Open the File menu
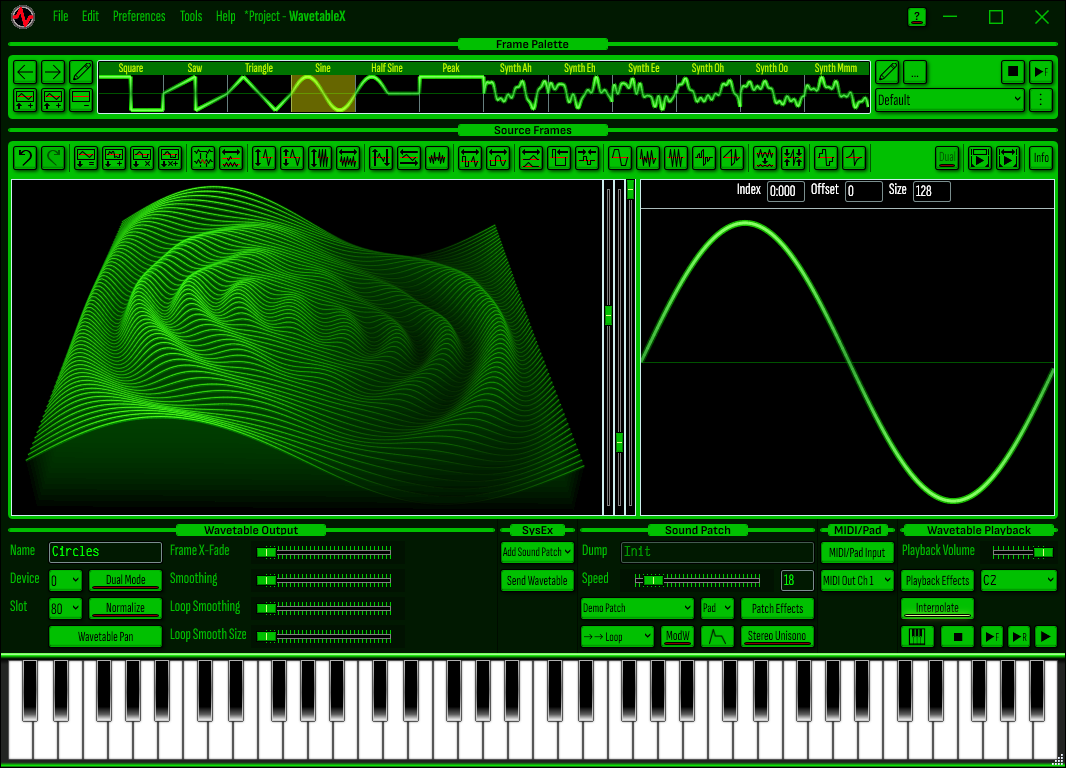1066x768 pixels. click(x=61, y=16)
